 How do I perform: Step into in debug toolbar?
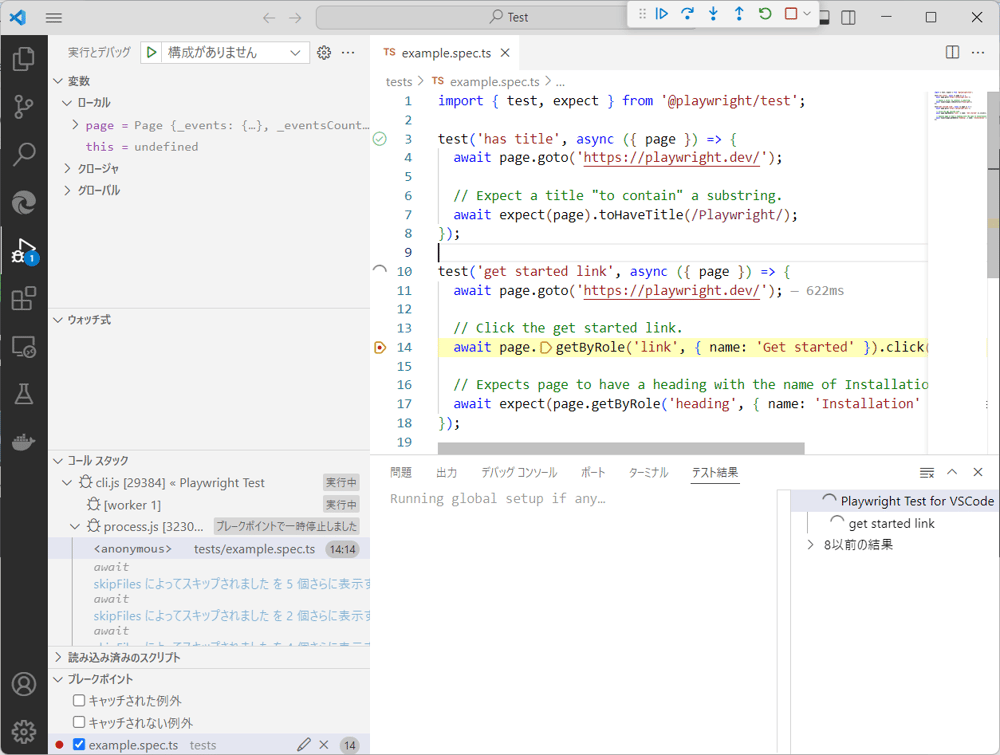[x=713, y=14]
